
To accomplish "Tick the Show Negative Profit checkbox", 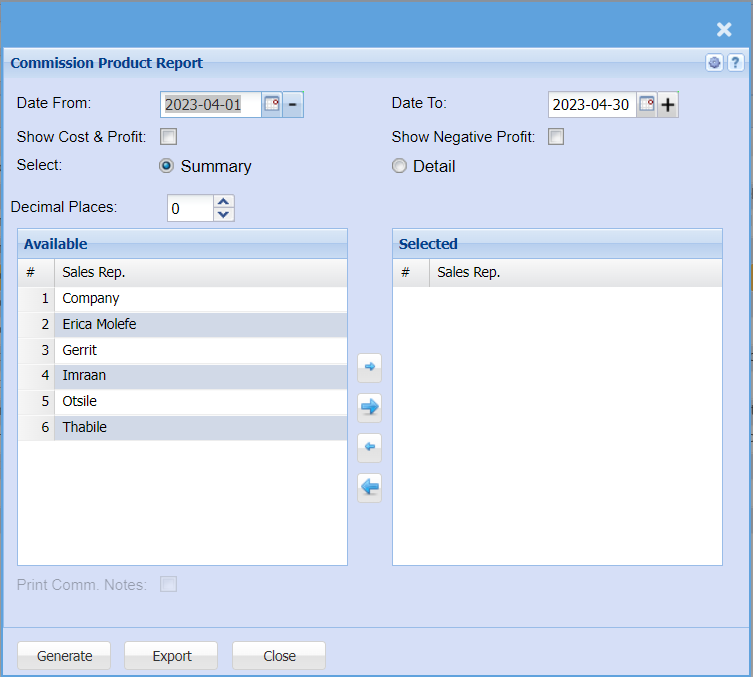I will pos(556,137).
